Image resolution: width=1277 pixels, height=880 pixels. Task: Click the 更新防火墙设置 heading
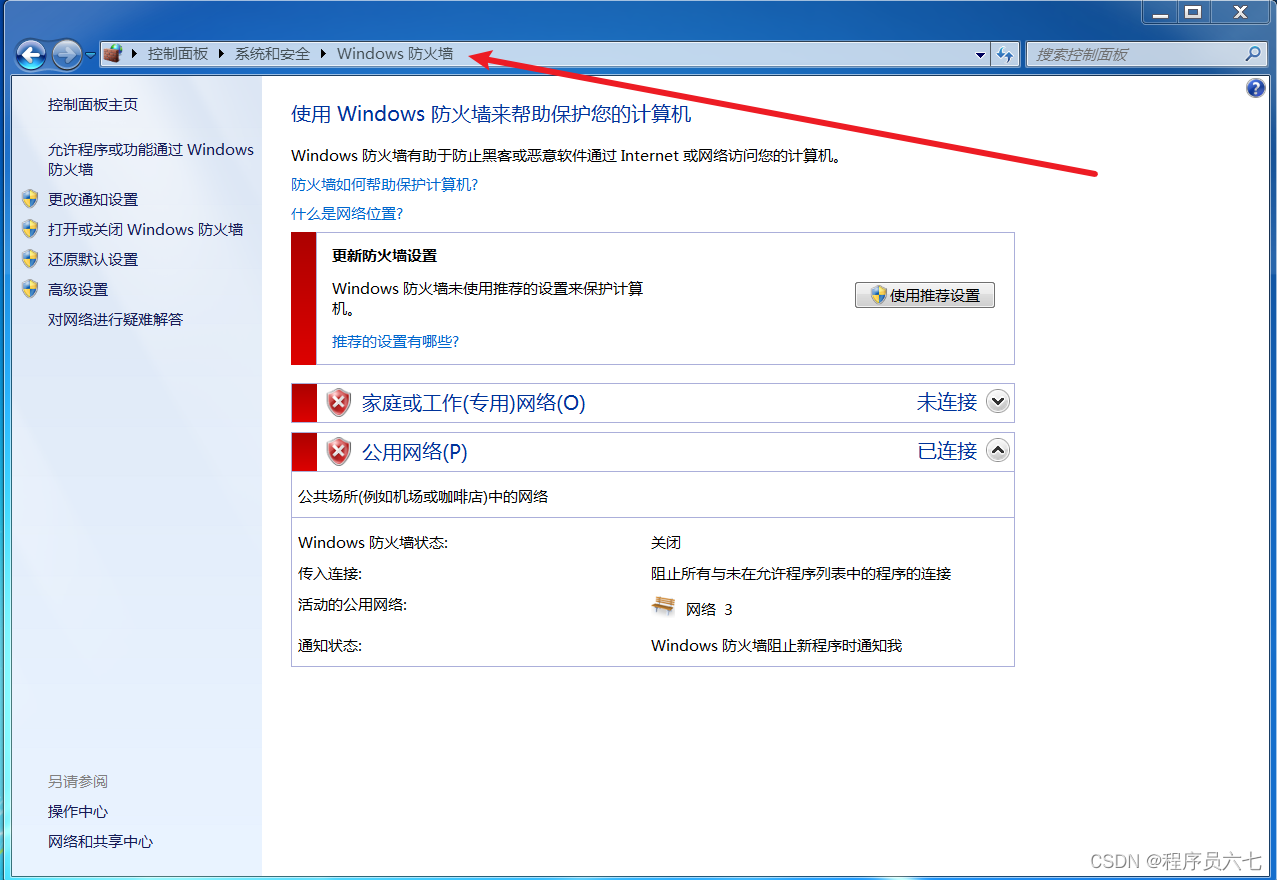coord(385,256)
